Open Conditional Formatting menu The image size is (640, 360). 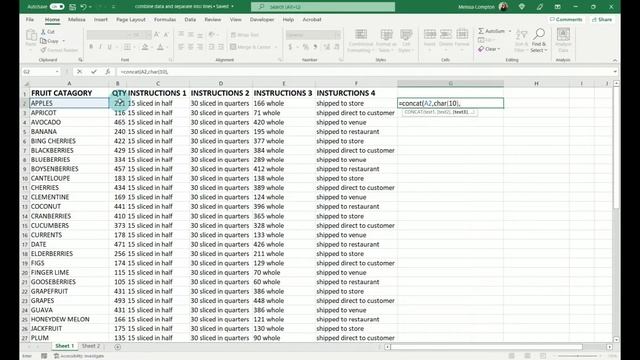tap(360, 40)
